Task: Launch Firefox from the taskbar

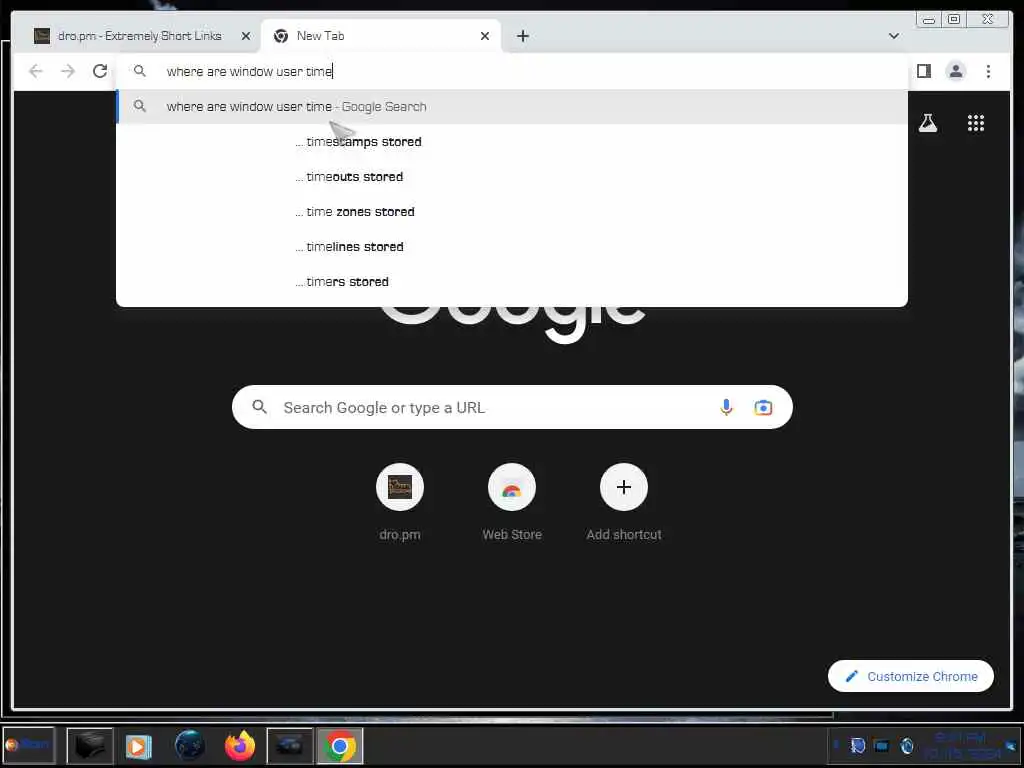Action: click(240, 746)
